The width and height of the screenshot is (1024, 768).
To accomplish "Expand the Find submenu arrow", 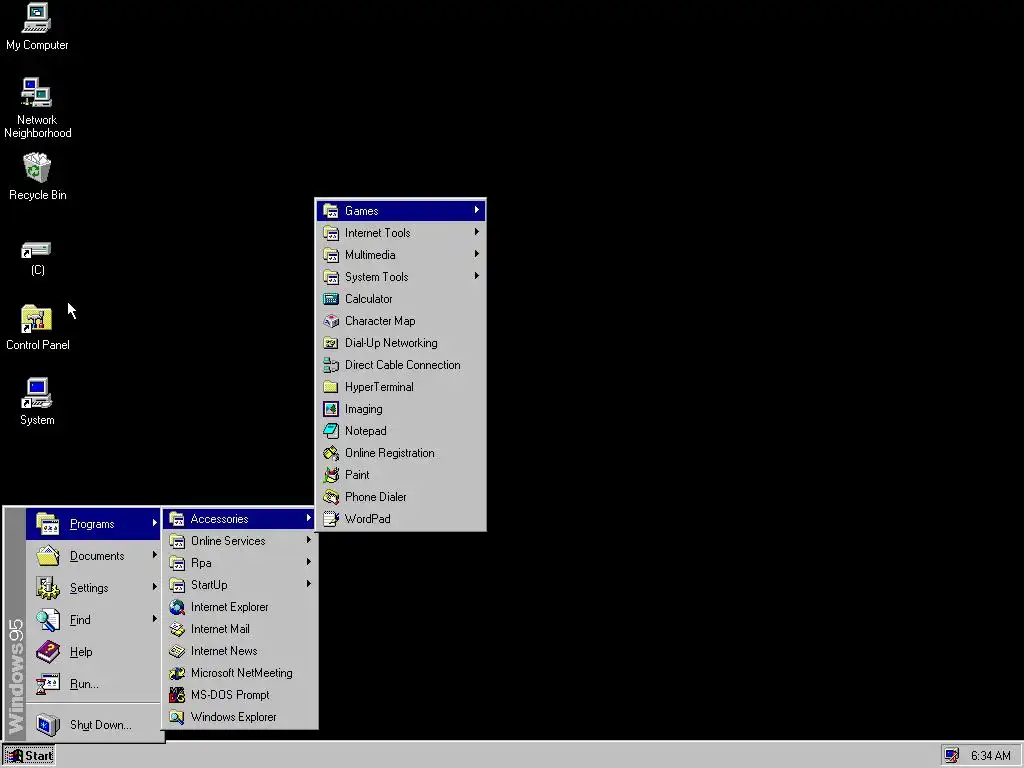I will pos(155,618).
